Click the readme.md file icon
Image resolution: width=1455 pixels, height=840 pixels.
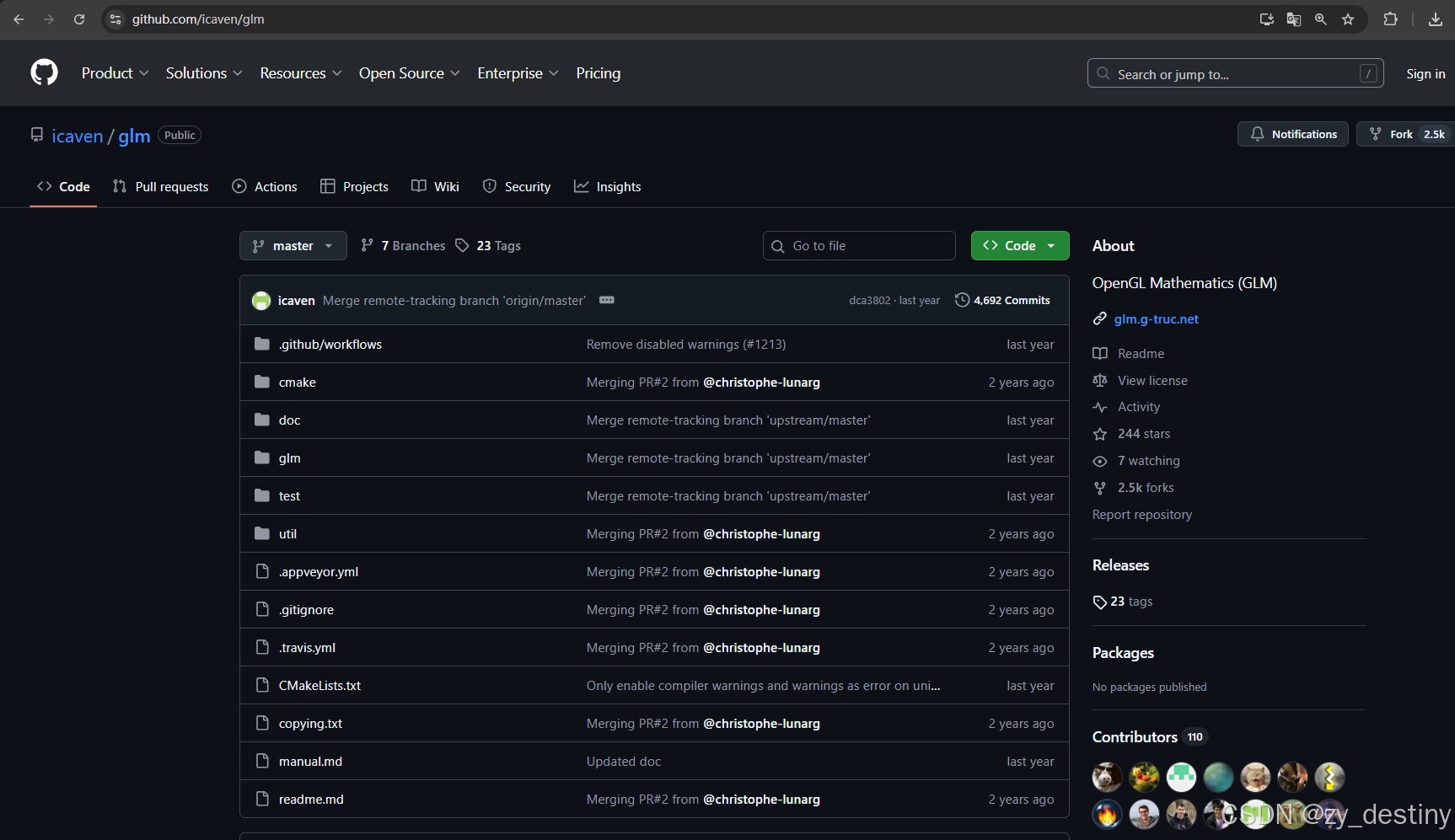(262, 799)
